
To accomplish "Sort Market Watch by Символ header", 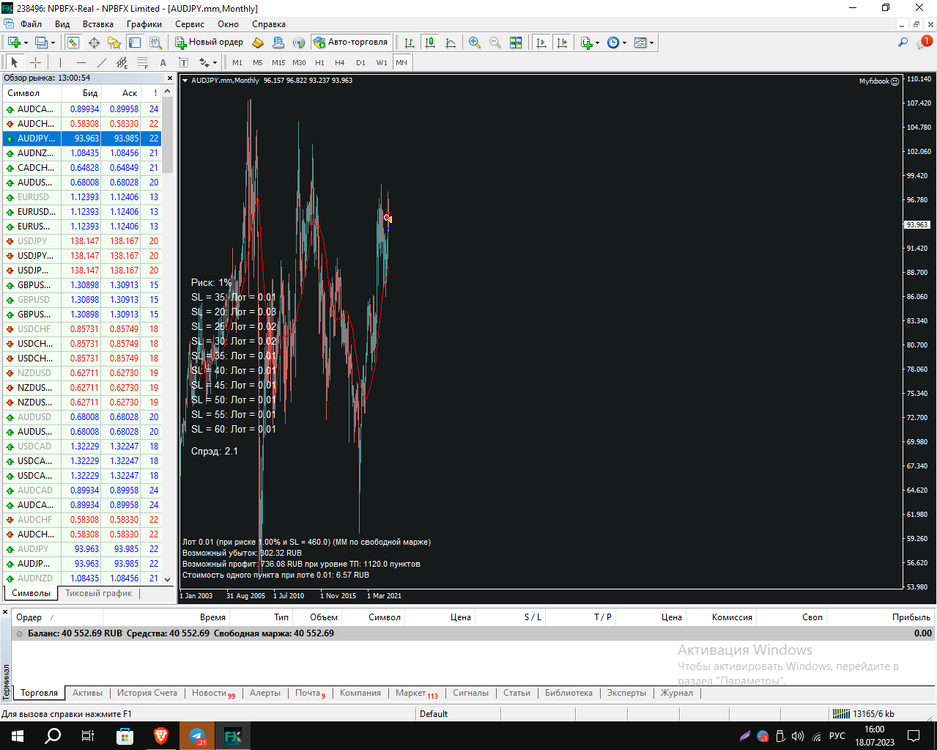I will [32, 93].
